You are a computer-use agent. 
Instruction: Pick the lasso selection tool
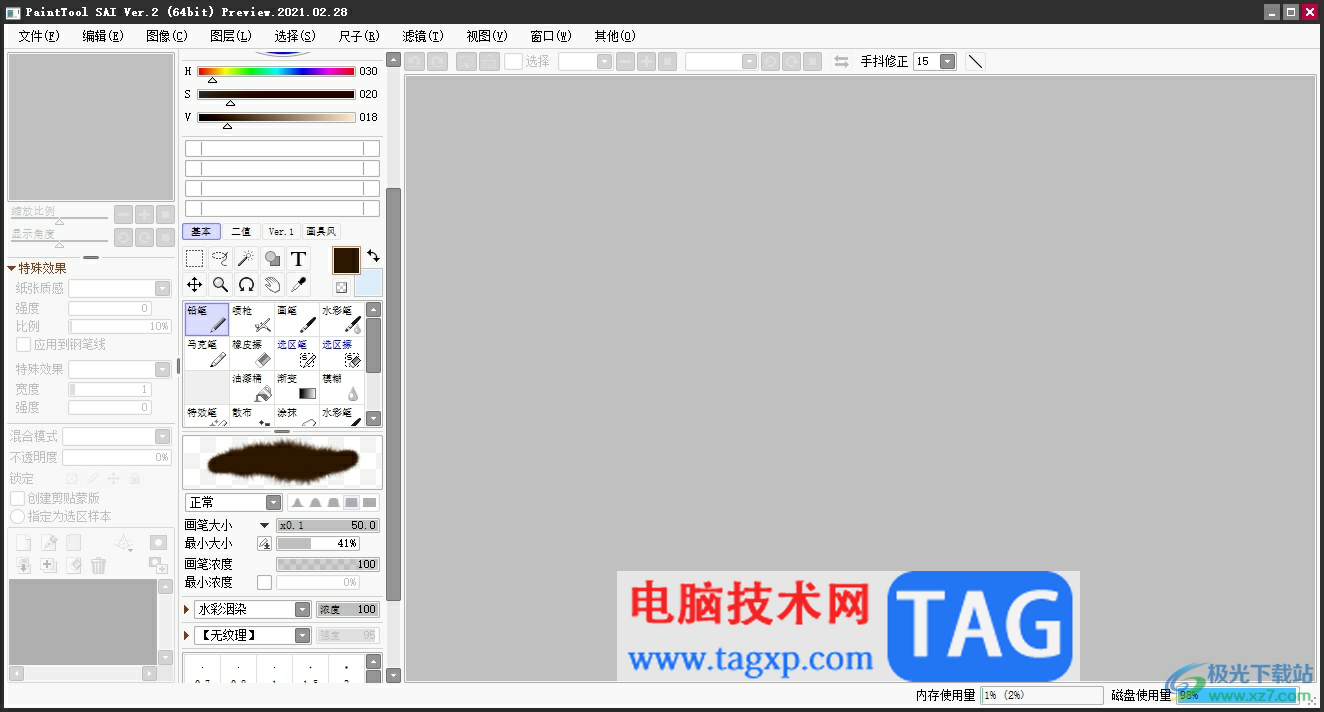tap(220, 259)
